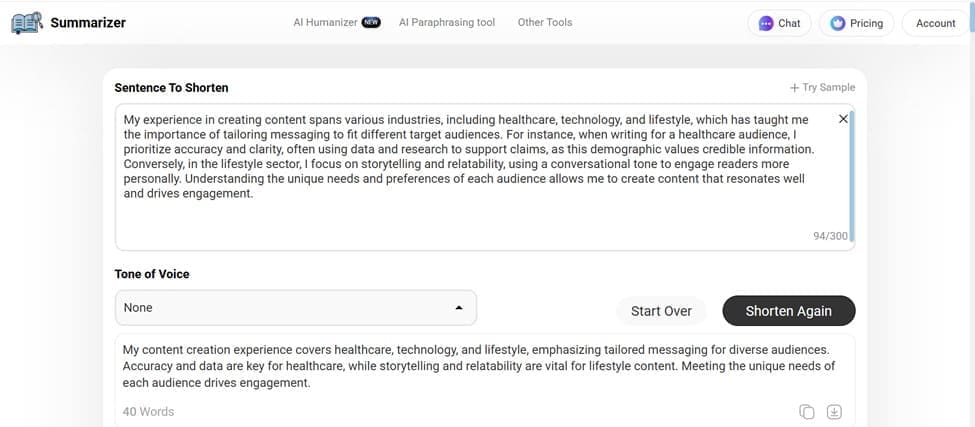Download the shortened result

pos(835,412)
